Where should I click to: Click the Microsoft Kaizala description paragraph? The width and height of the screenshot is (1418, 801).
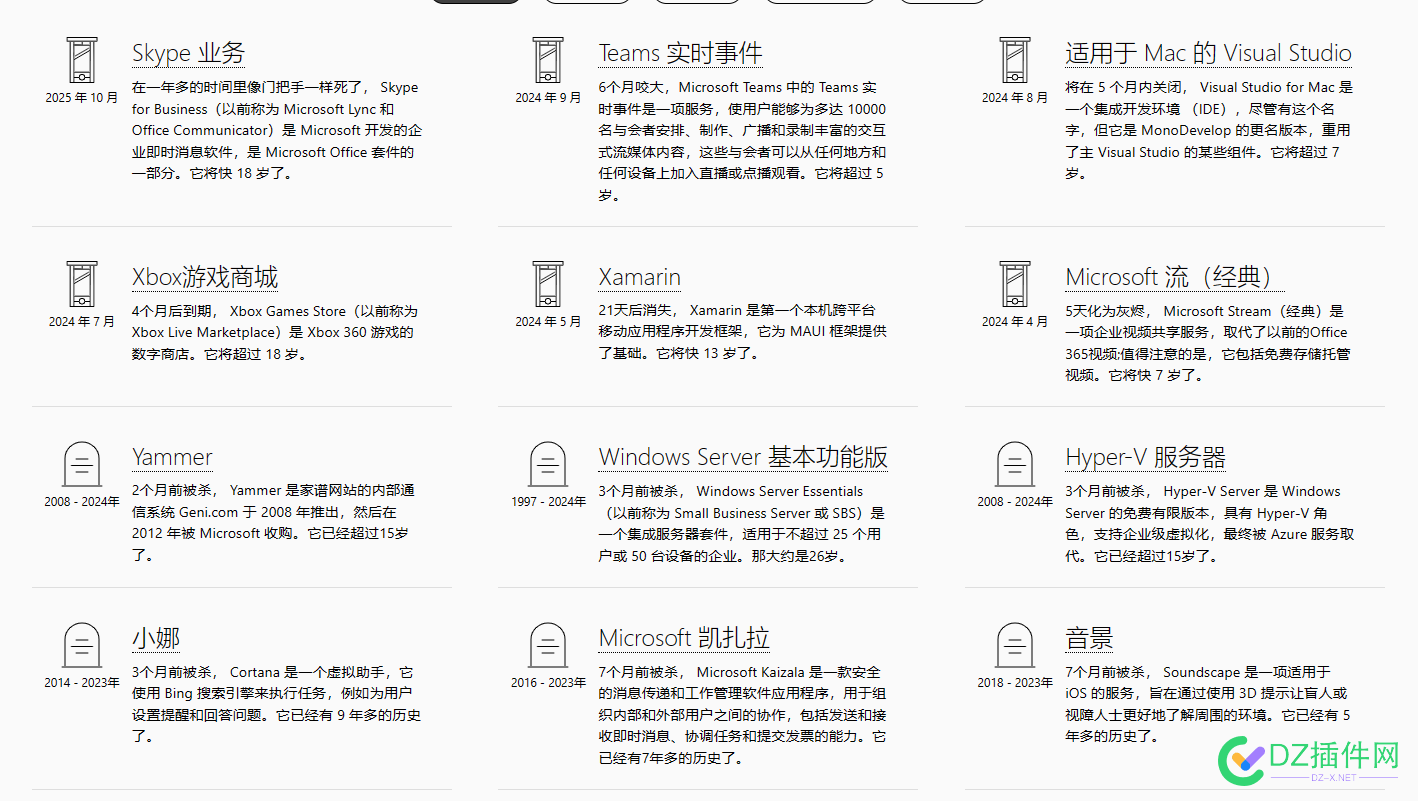tap(743, 715)
